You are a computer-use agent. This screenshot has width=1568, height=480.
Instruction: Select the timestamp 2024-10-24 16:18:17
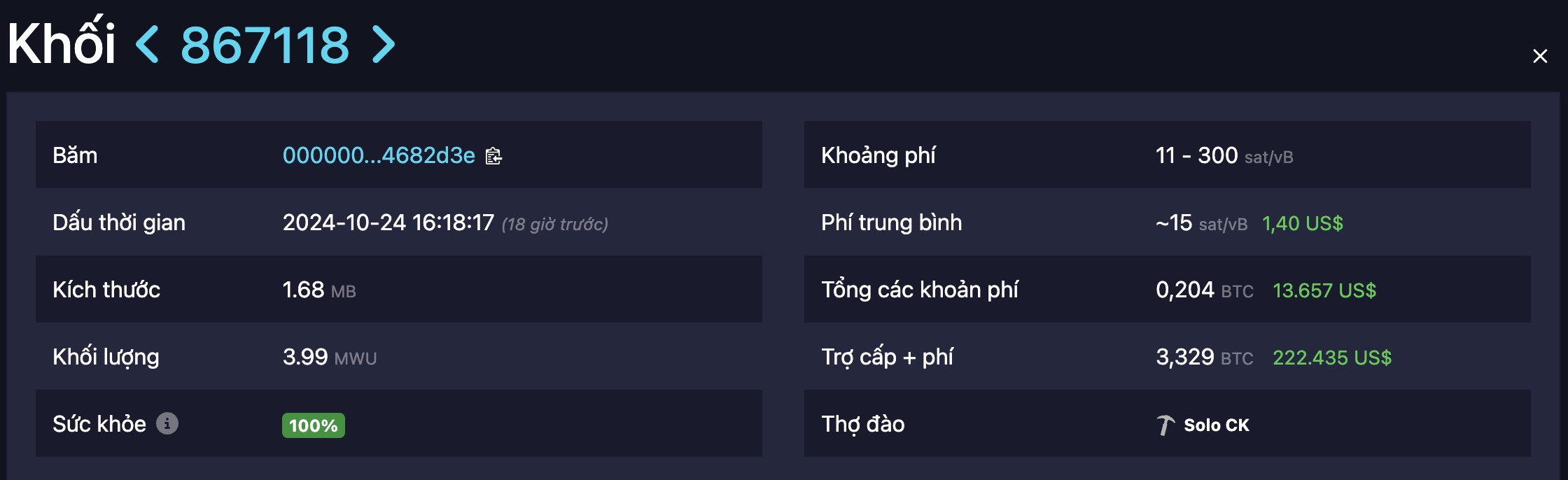pos(388,223)
